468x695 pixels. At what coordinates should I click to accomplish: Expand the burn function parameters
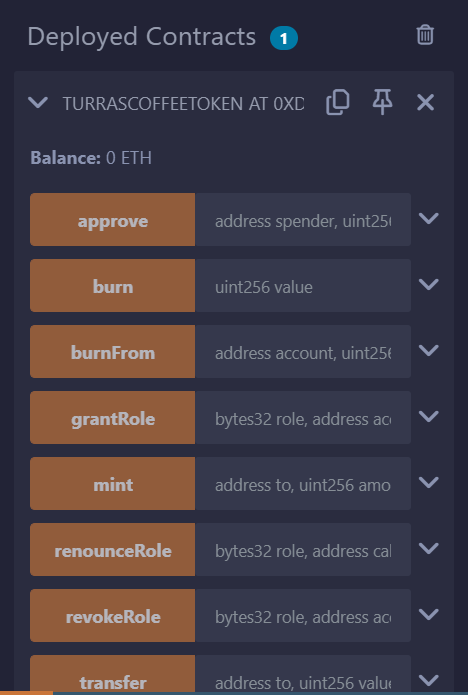pos(429,285)
